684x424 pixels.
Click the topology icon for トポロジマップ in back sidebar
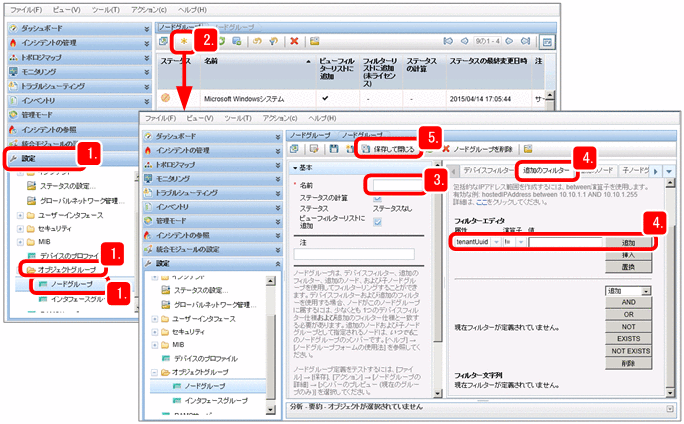[14, 57]
